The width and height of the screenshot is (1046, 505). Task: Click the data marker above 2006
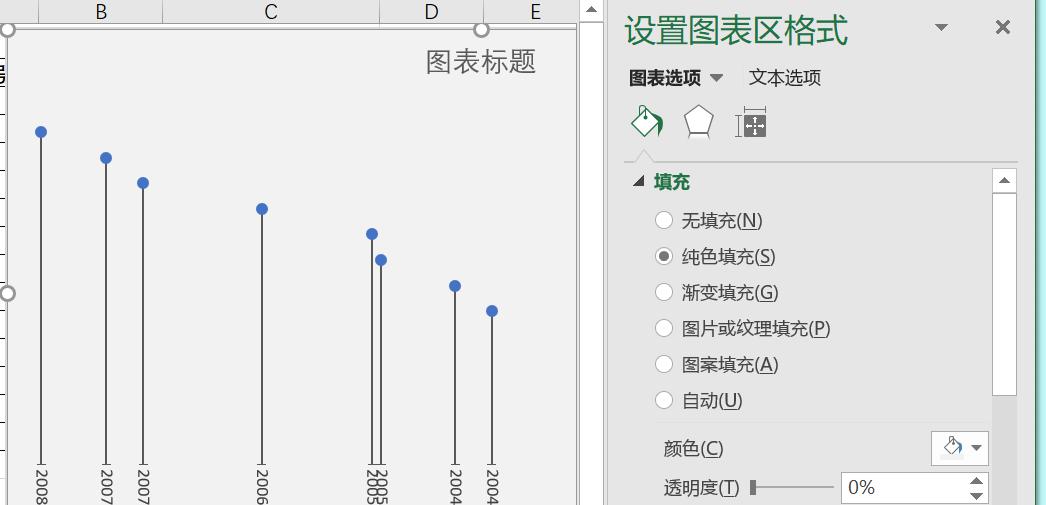pos(262,209)
